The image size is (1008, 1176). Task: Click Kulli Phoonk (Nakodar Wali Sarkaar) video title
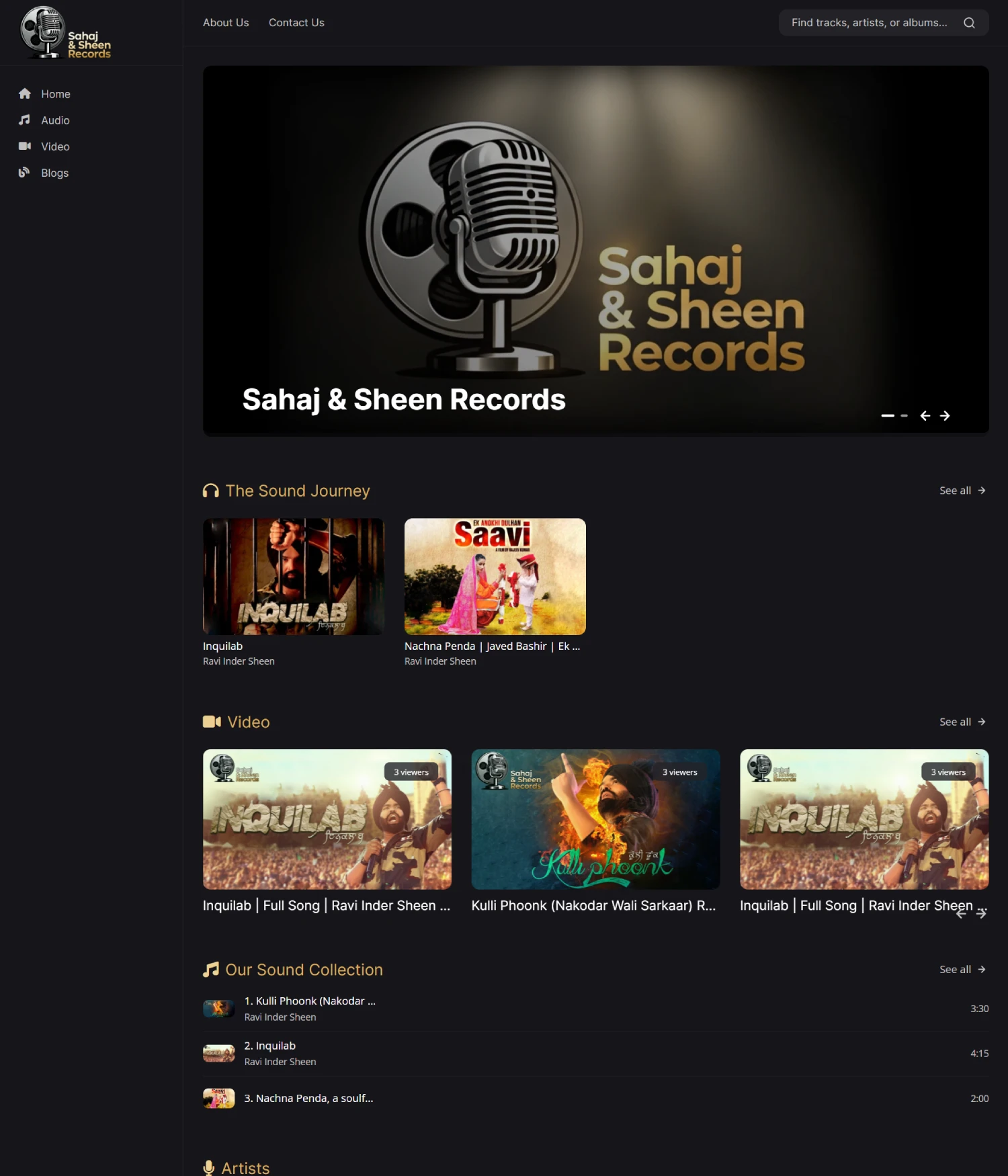[594, 905]
